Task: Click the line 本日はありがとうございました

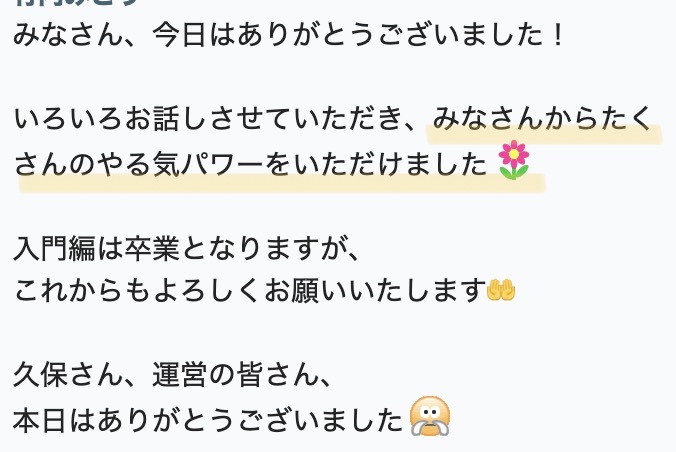Action: pyautogui.click(x=208, y=421)
